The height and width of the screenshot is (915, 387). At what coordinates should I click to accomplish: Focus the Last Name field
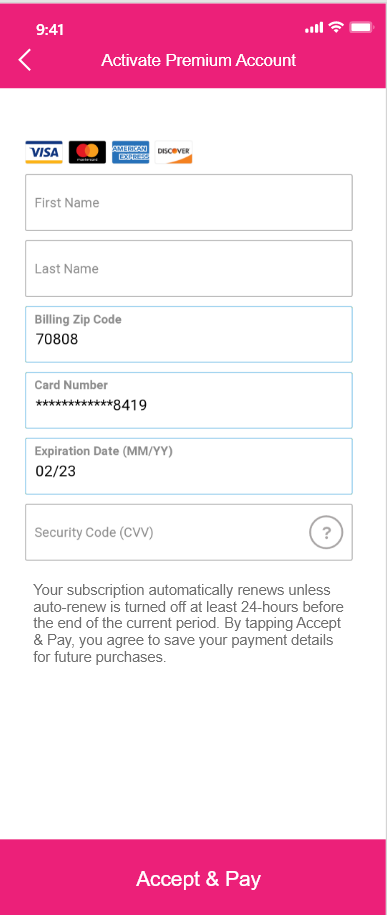pyautogui.click(x=189, y=268)
